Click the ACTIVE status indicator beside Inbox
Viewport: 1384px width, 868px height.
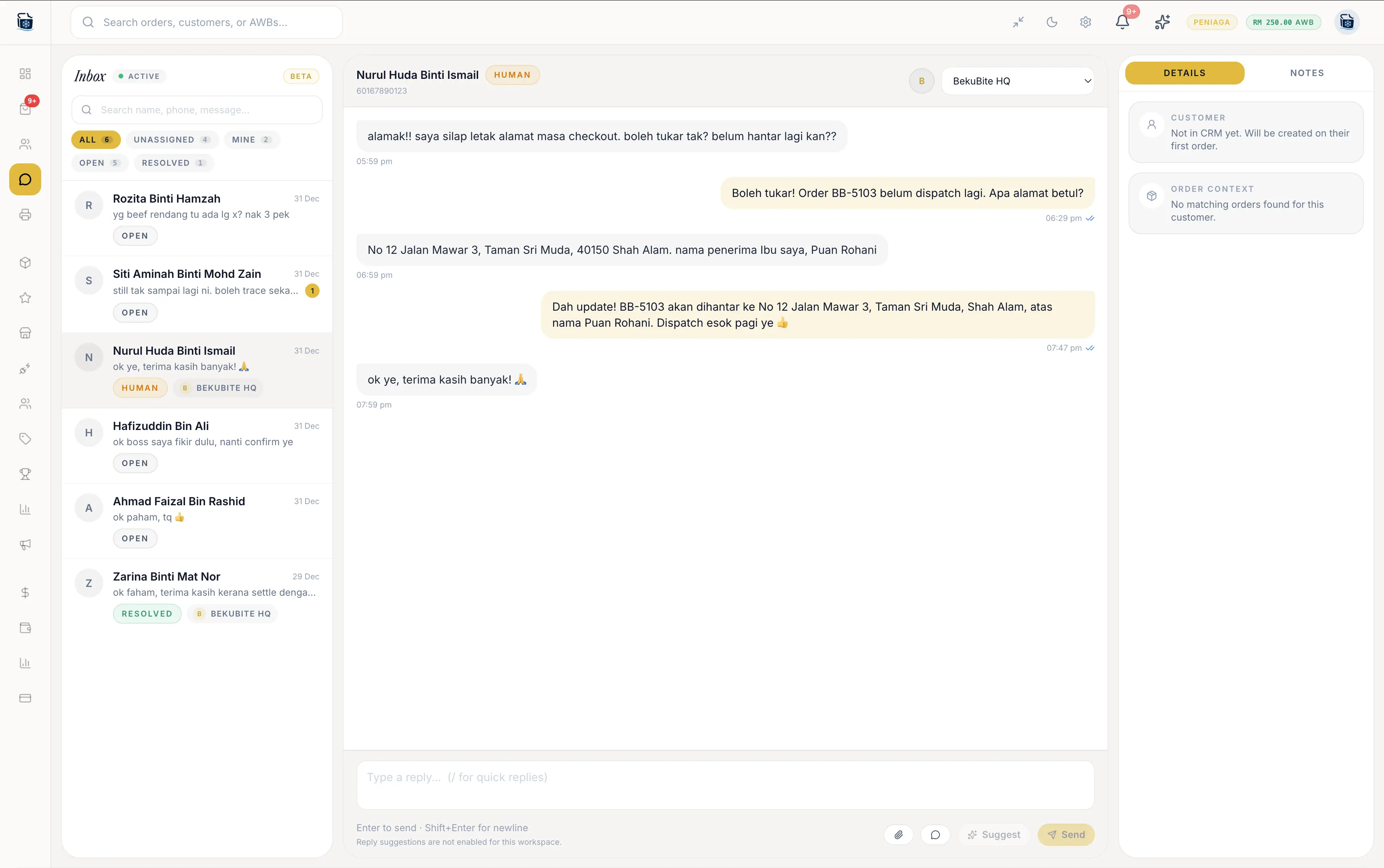139,76
